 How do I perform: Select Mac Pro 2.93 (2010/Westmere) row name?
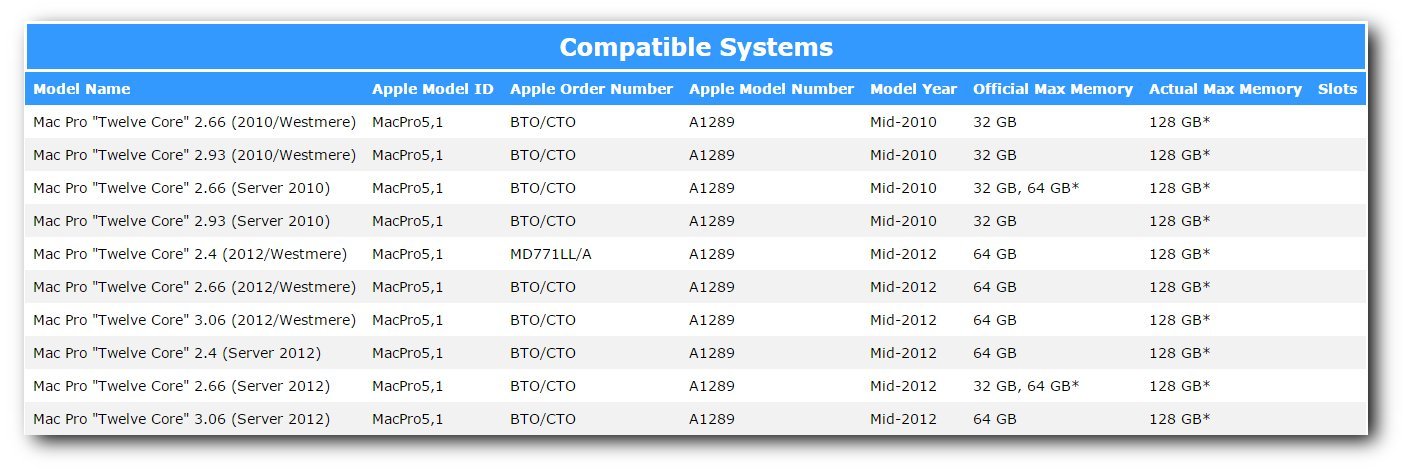click(194, 155)
